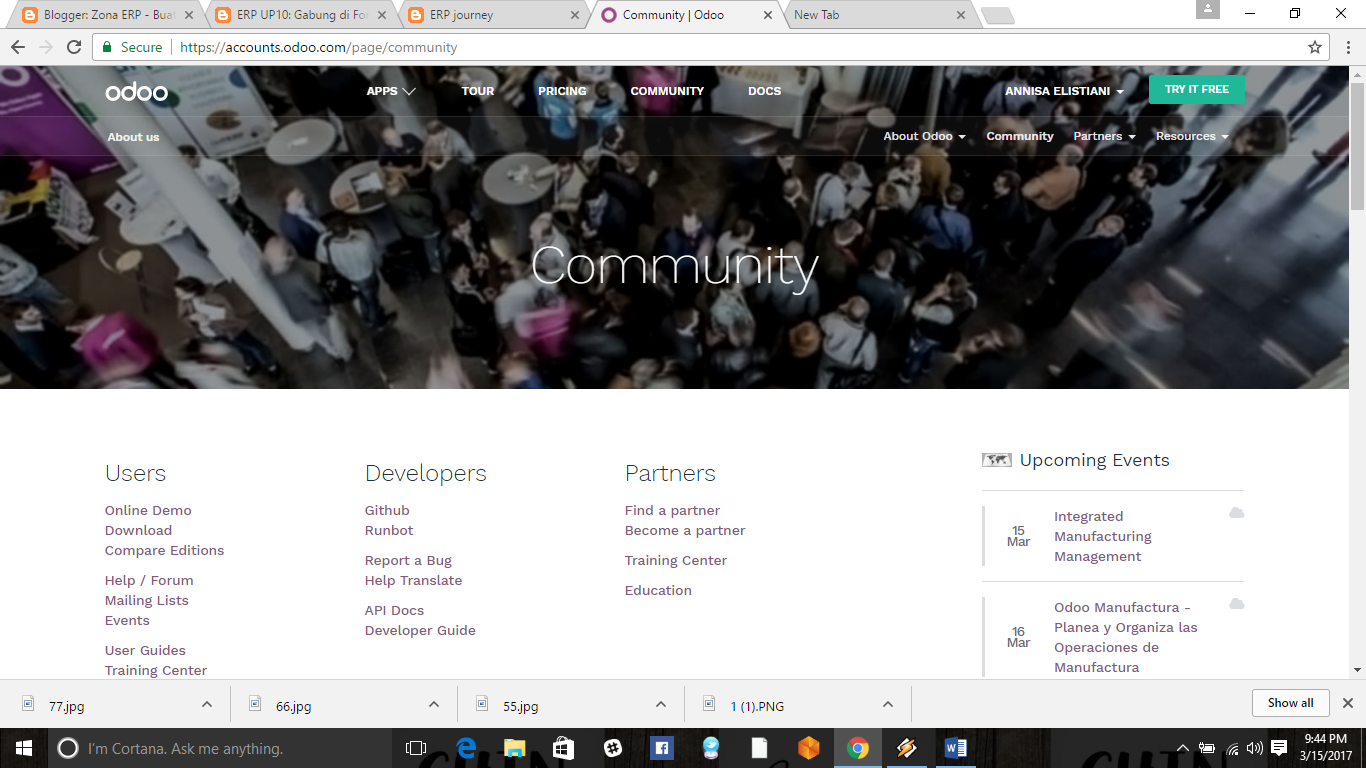1366x768 pixels.
Task: Expand the Partners dropdown in submenu
Action: 1104,136
